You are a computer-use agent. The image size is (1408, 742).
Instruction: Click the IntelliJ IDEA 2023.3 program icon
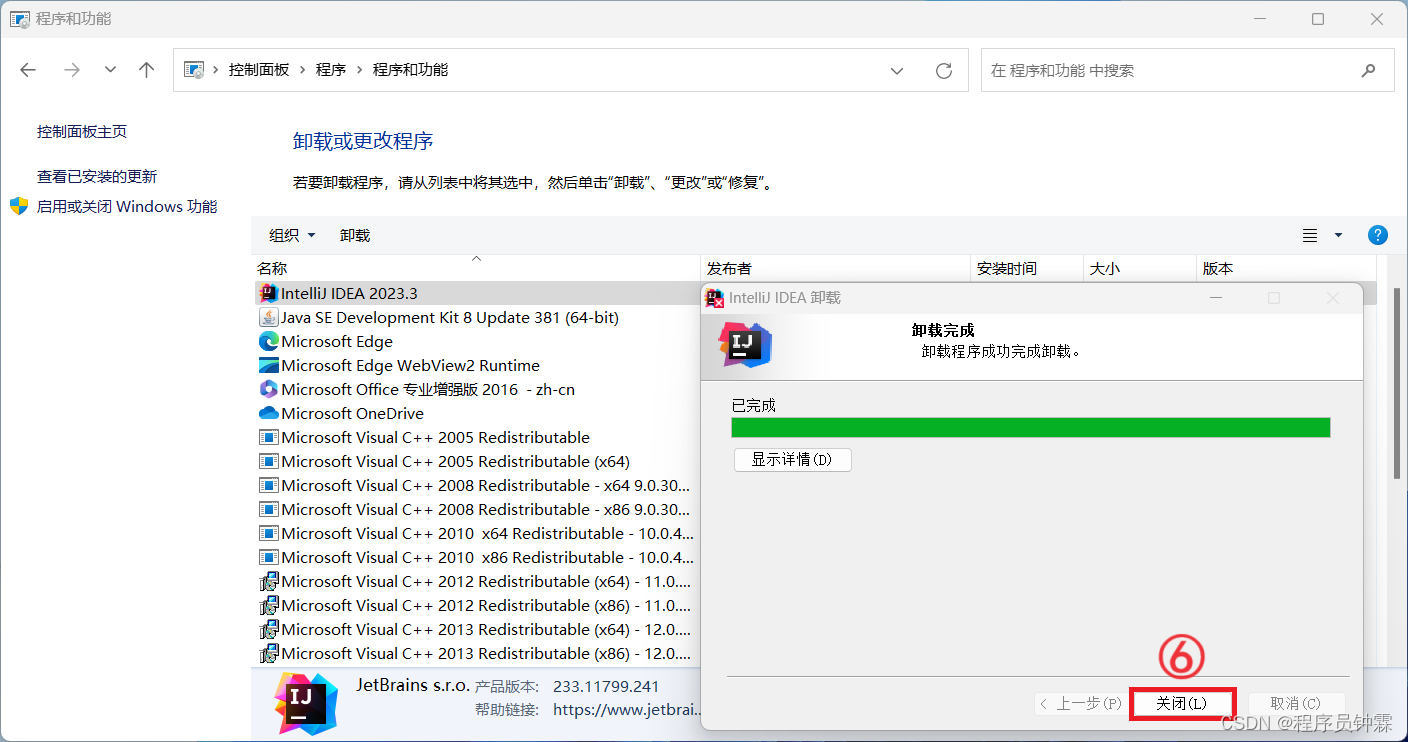268,293
